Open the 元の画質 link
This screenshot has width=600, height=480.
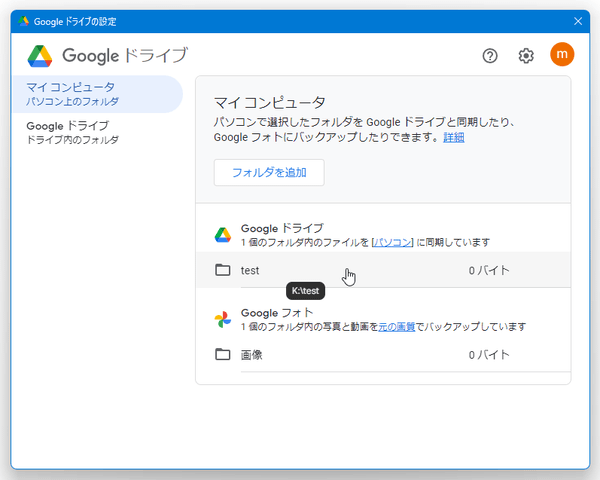(x=396, y=327)
